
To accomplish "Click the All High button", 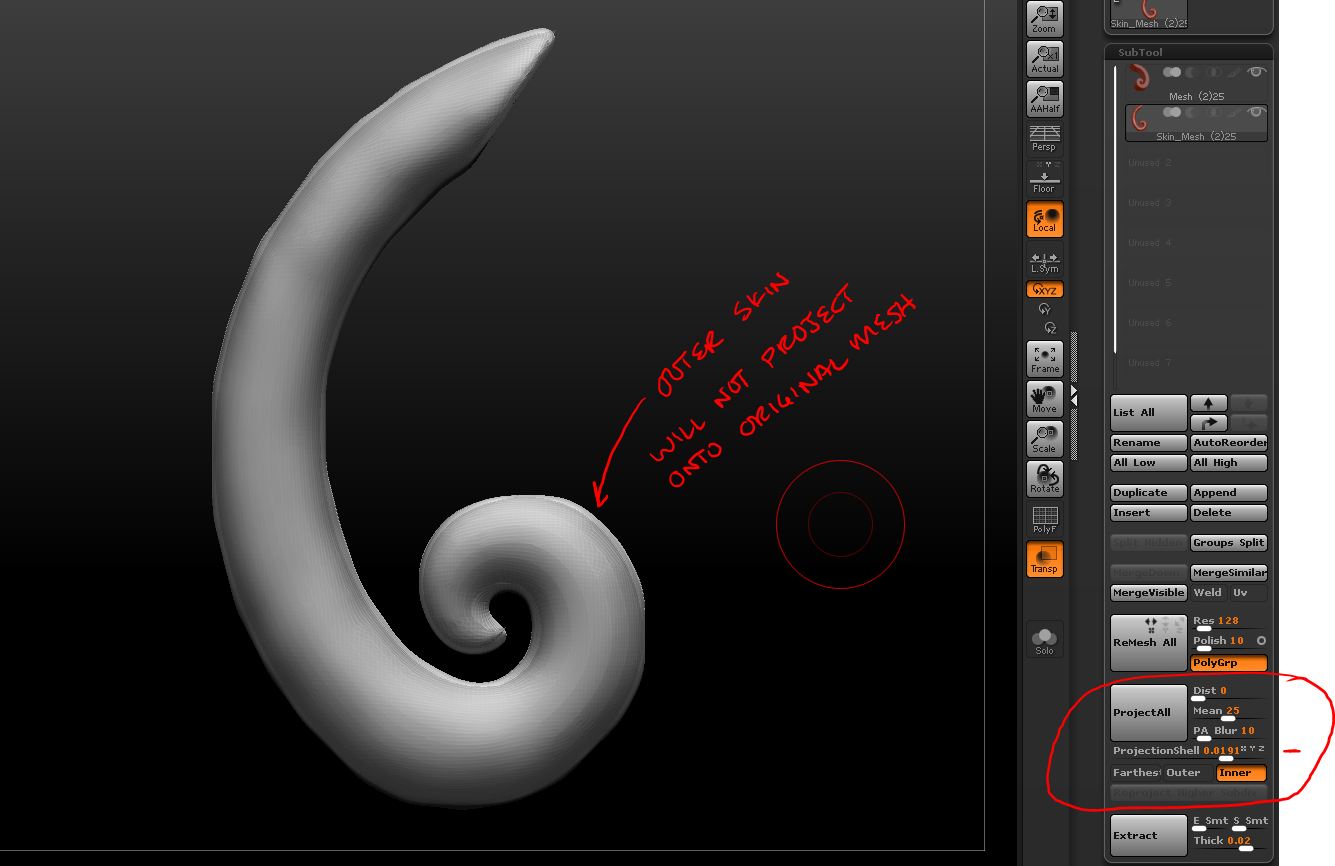I will click(x=1229, y=463).
